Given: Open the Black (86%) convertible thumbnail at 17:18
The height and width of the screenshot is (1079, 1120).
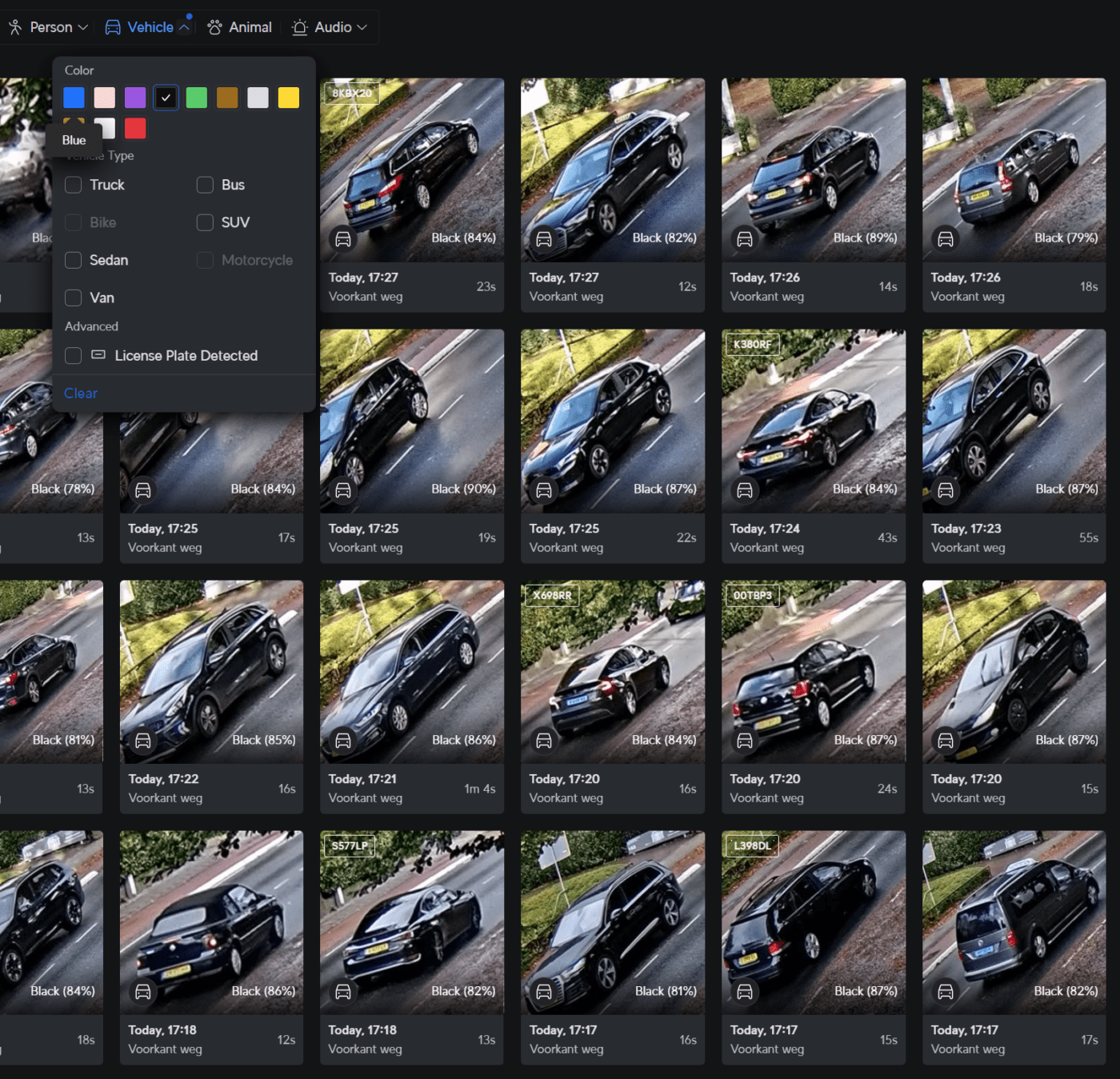Looking at the screenshot, I should pos(211,923).
